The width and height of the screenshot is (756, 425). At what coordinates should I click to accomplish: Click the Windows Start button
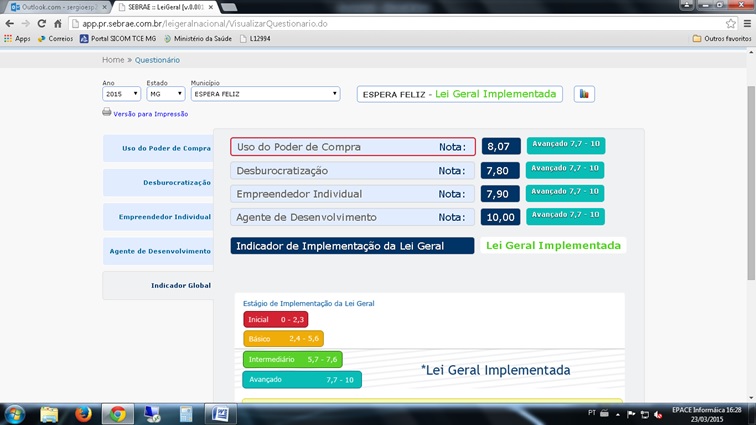[x=15, y=413]
